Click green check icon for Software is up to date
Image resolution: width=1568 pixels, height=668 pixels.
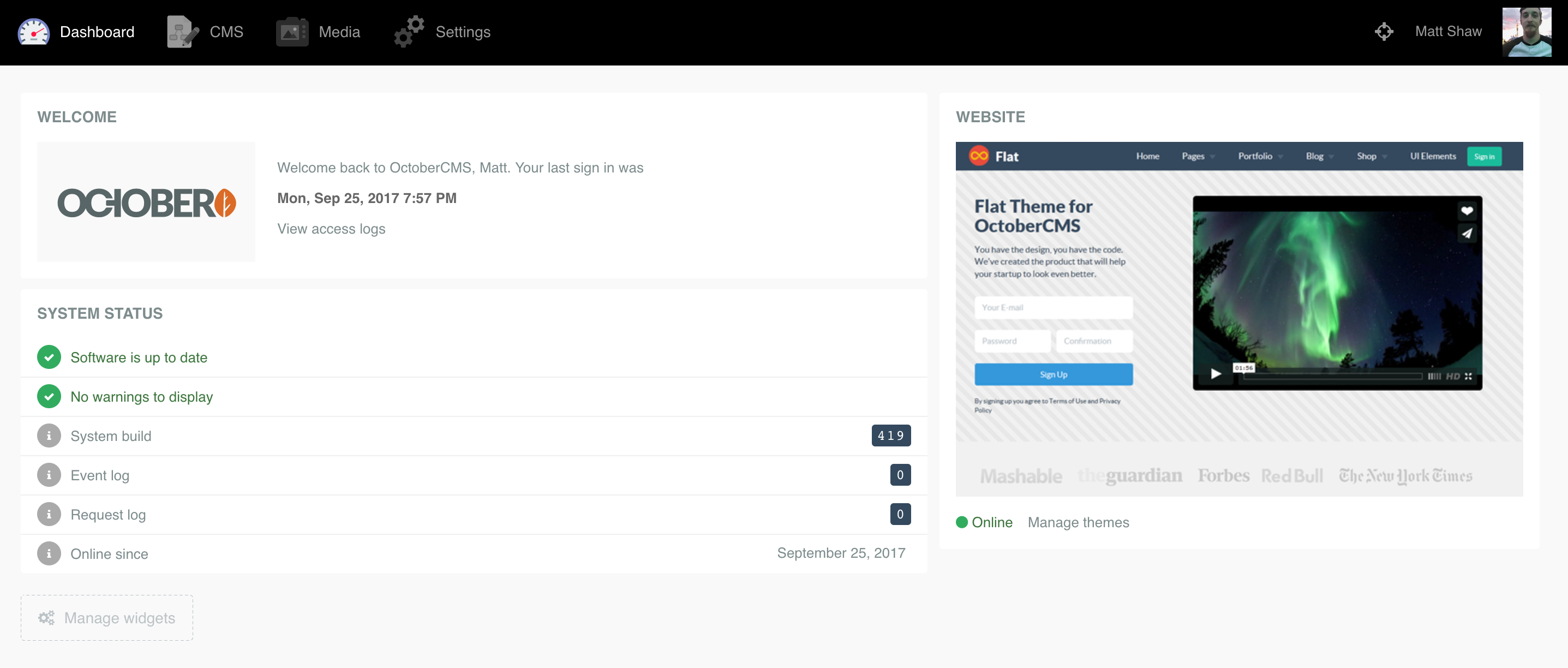point(49,357)
